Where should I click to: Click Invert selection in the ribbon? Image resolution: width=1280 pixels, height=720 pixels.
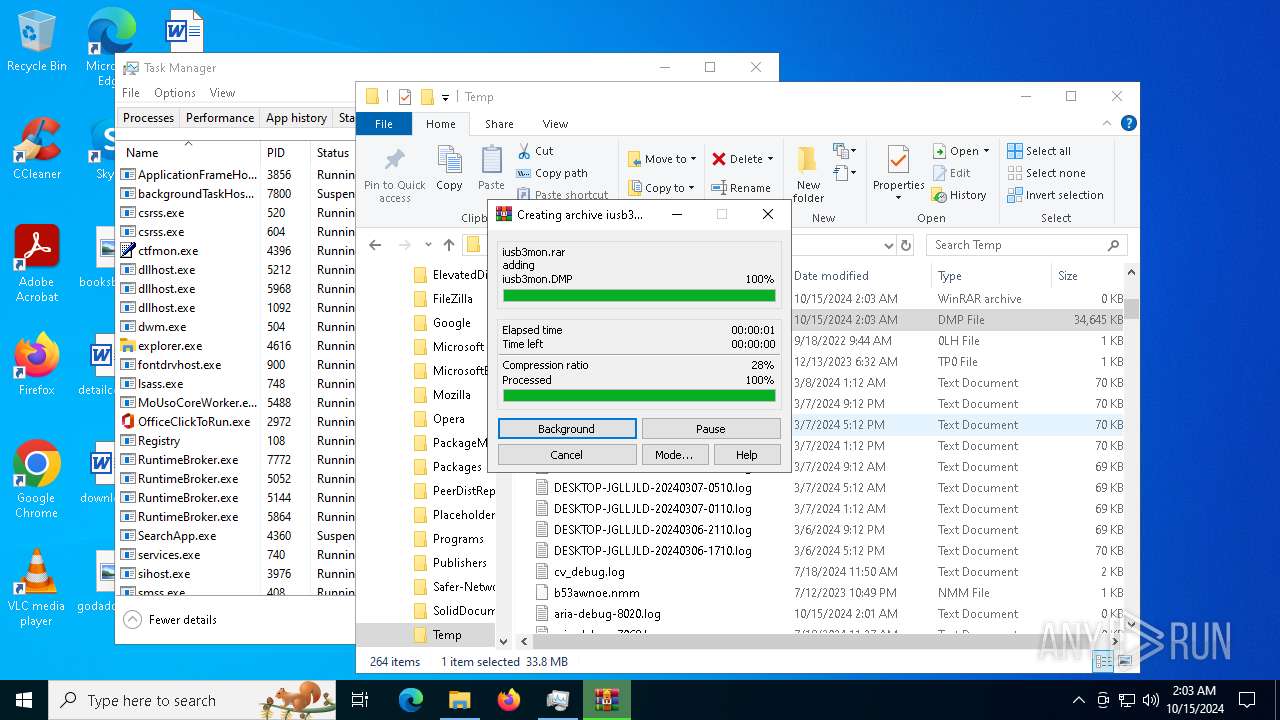(1055, 195)
